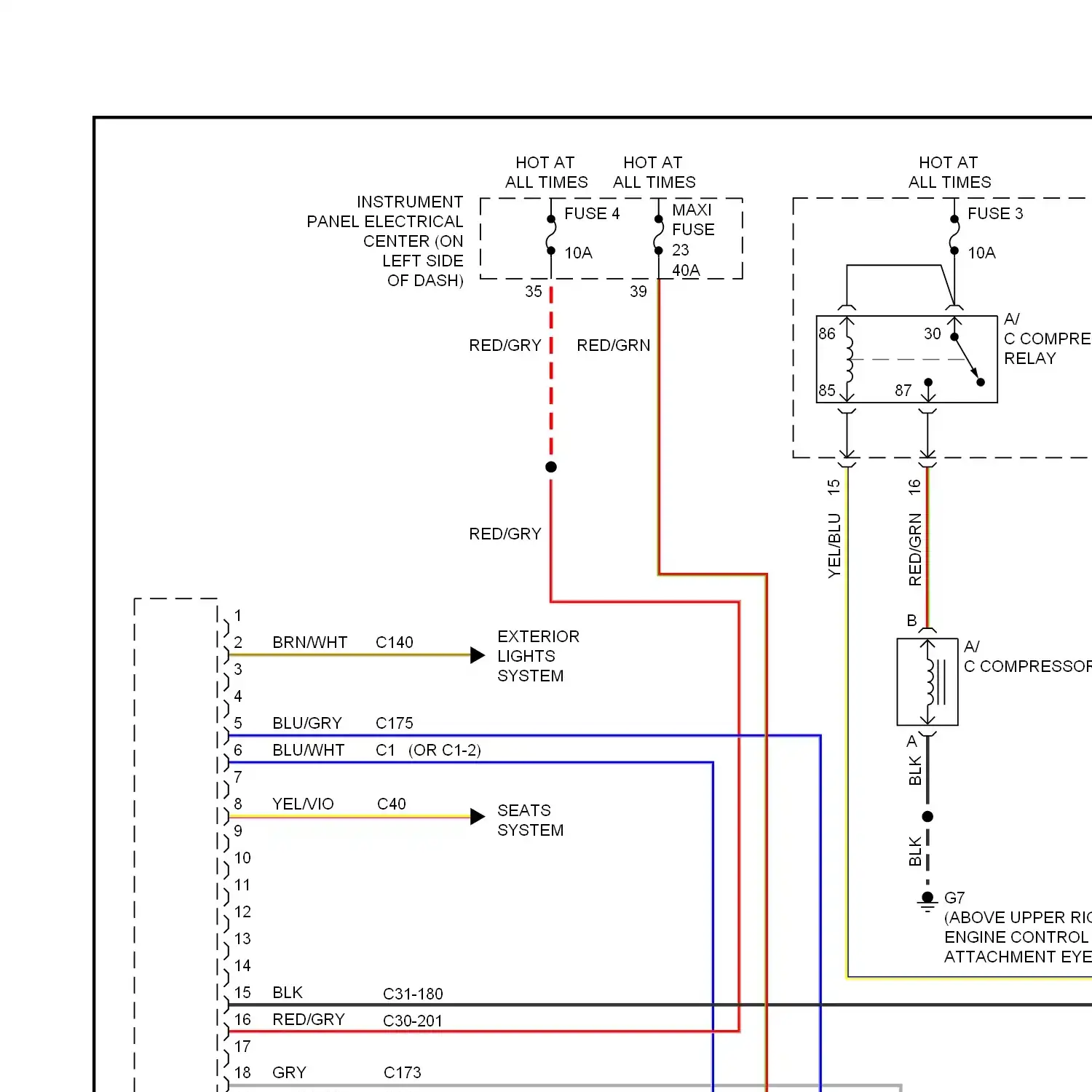This screenshot has width=1092, height=1092.
Task: Click the 'BRN/WHT' label at pin 2
Action: tap(310, 642)
